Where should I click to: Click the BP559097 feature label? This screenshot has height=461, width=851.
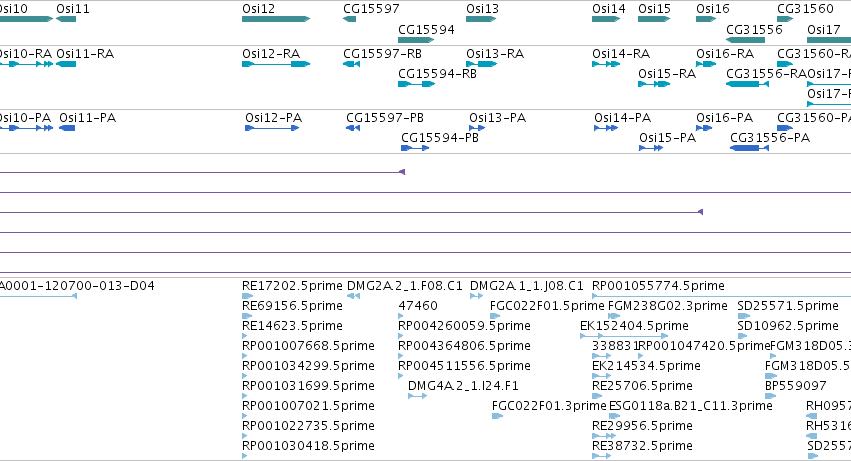[796, 386]
